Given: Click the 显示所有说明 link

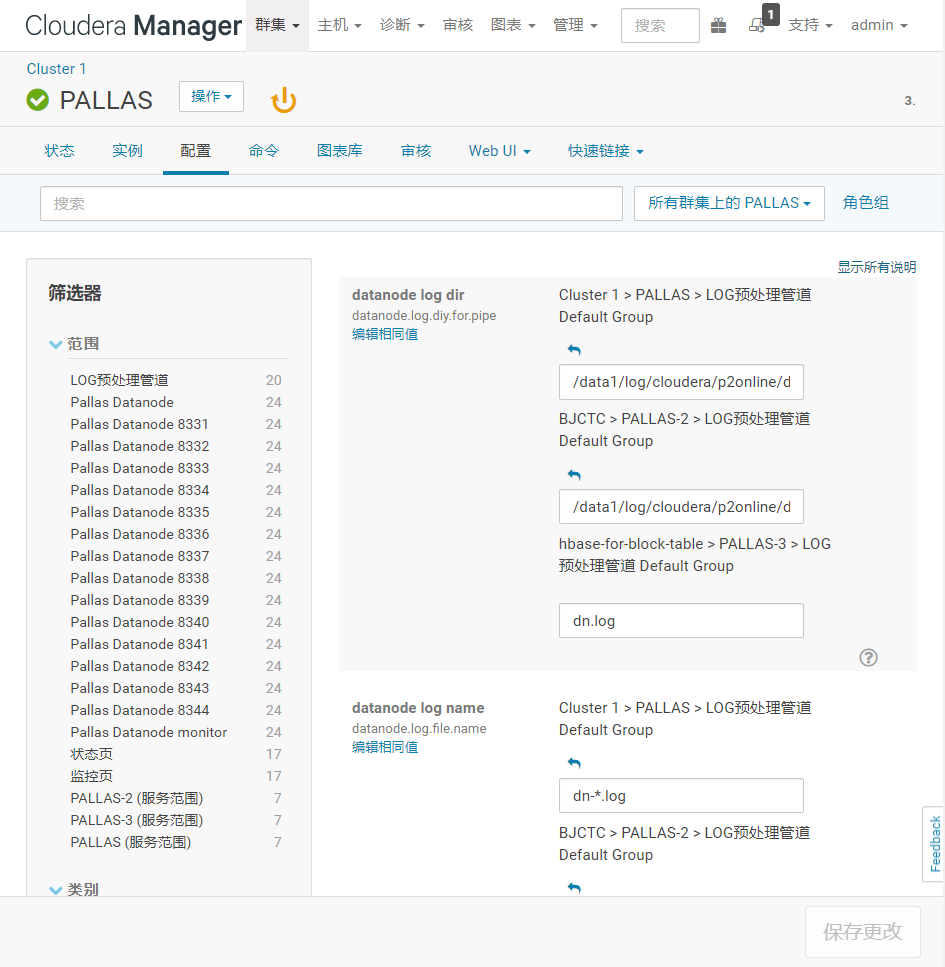Looking at the screenshot, I should 876,267.
